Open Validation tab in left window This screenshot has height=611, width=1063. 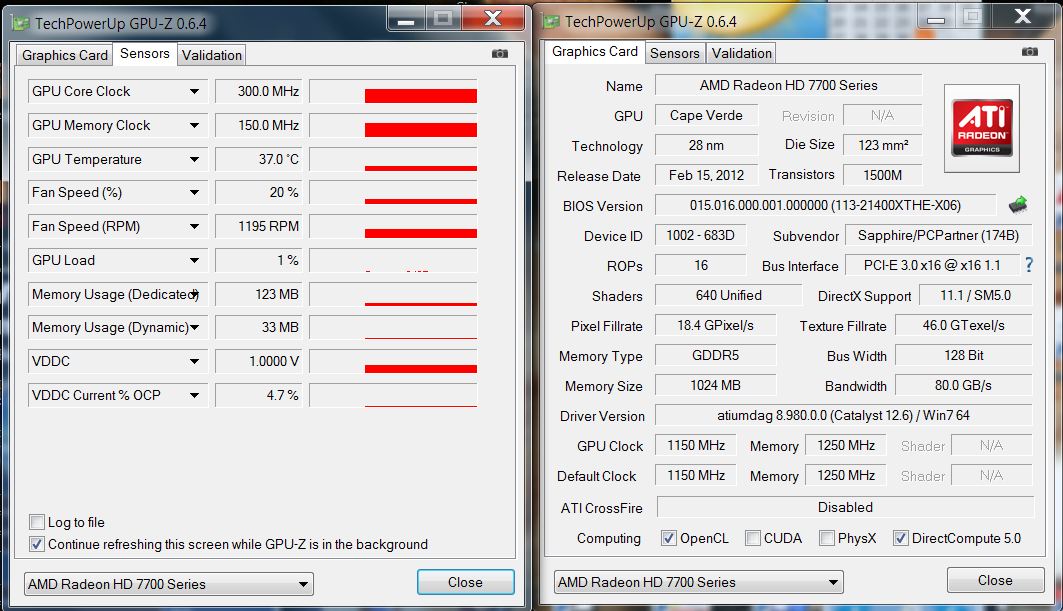click(212, 56)
